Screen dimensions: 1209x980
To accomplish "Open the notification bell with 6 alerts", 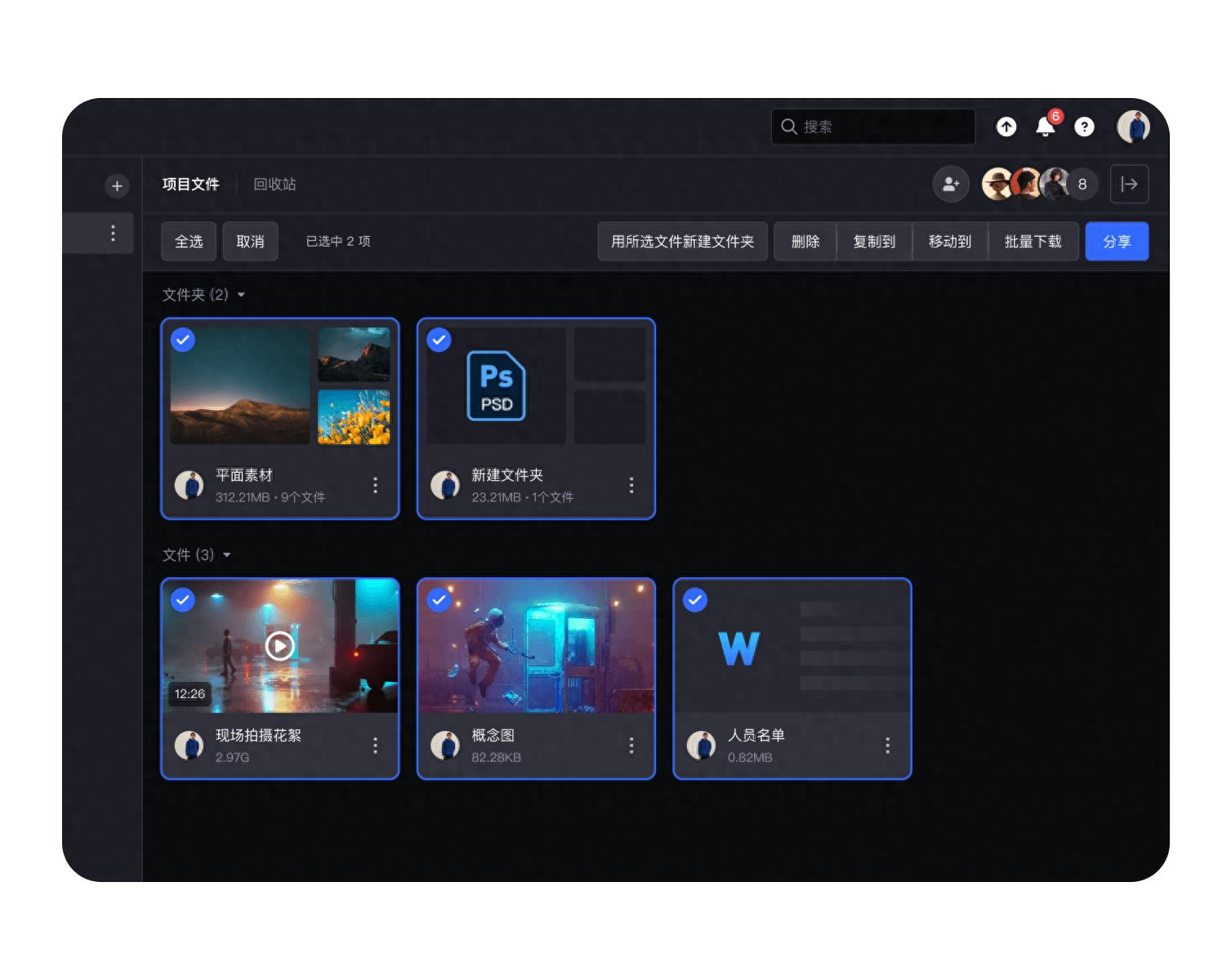I will (x=1044, y=127).
